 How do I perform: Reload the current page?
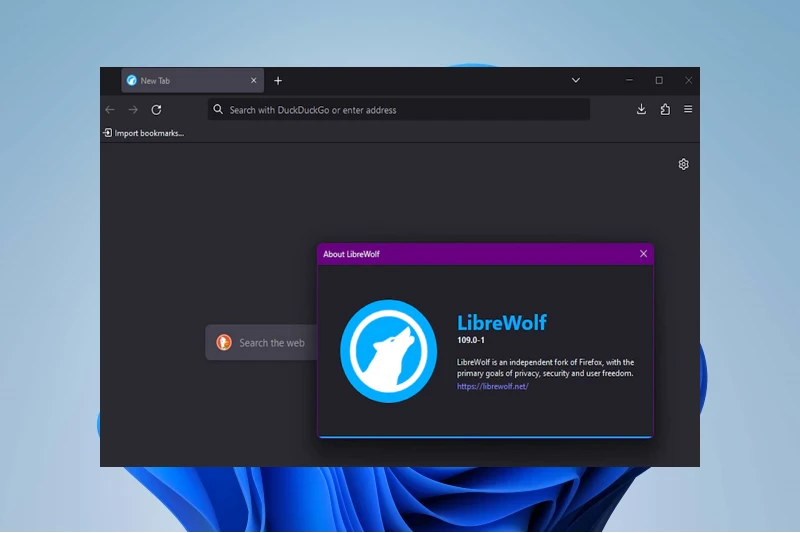(156, 110)
